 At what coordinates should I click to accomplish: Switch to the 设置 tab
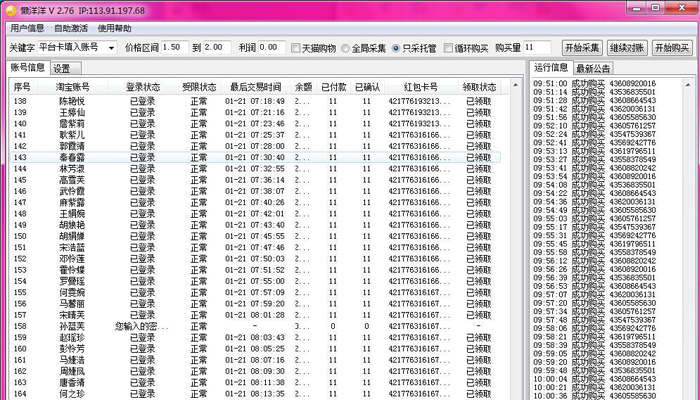(x=62, y=68)
